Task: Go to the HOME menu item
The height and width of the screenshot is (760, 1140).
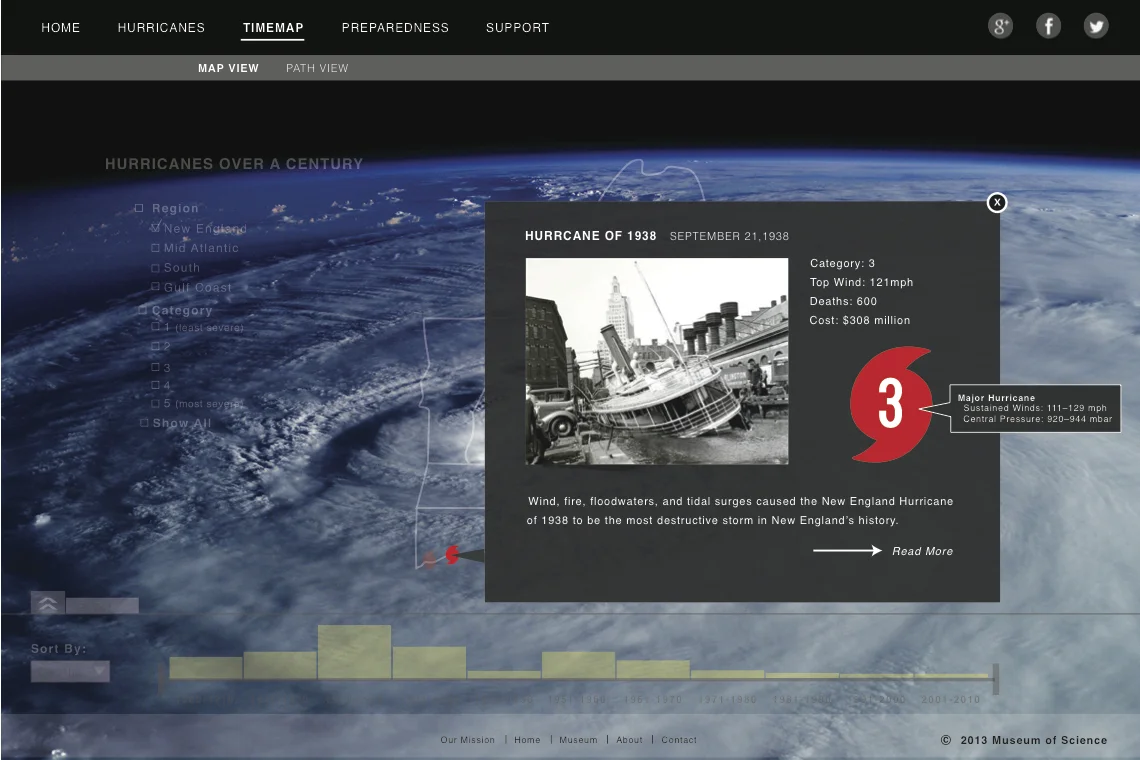Action: tap(60, 28)
